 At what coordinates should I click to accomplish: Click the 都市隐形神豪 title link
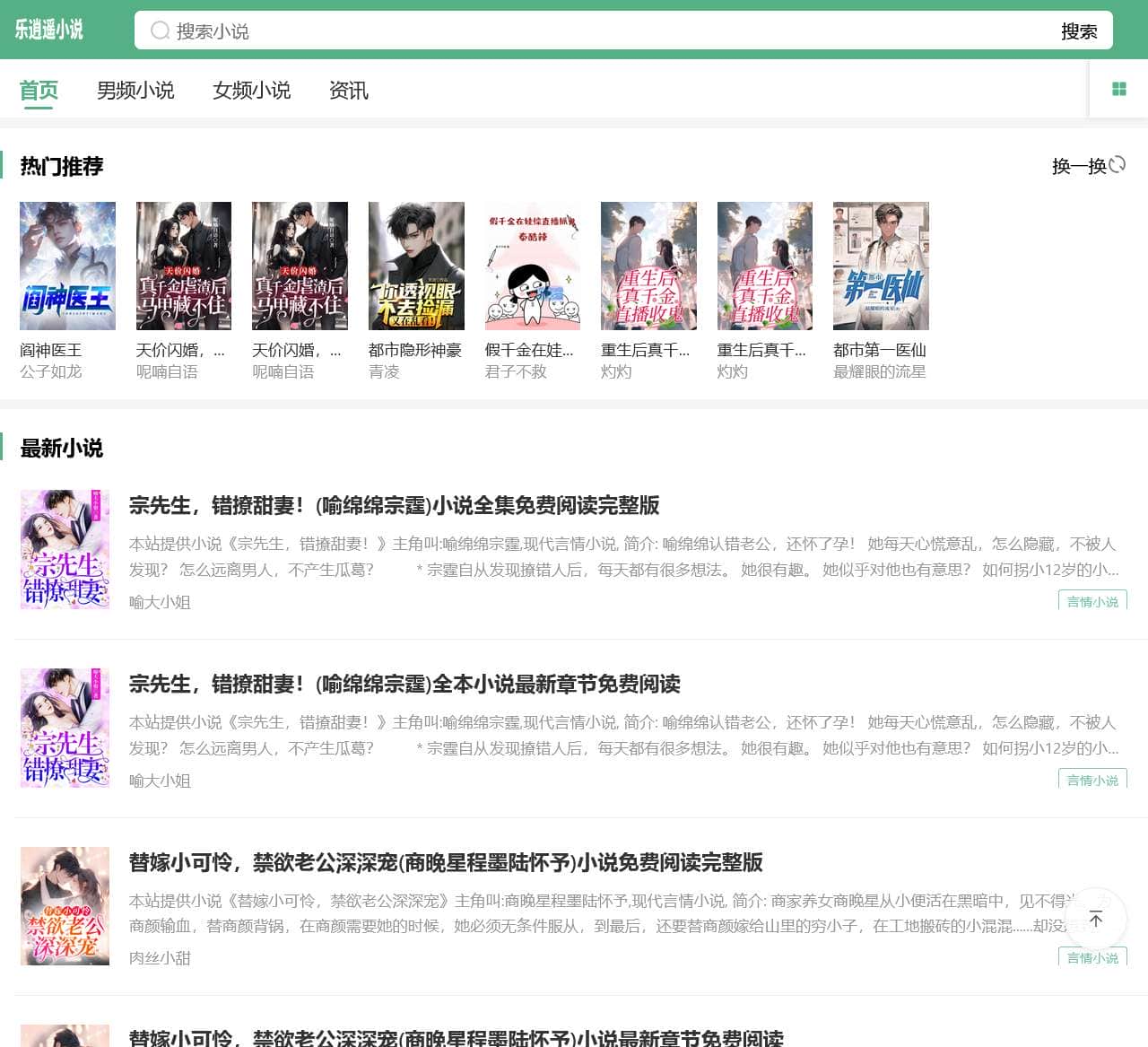(415, 350)
